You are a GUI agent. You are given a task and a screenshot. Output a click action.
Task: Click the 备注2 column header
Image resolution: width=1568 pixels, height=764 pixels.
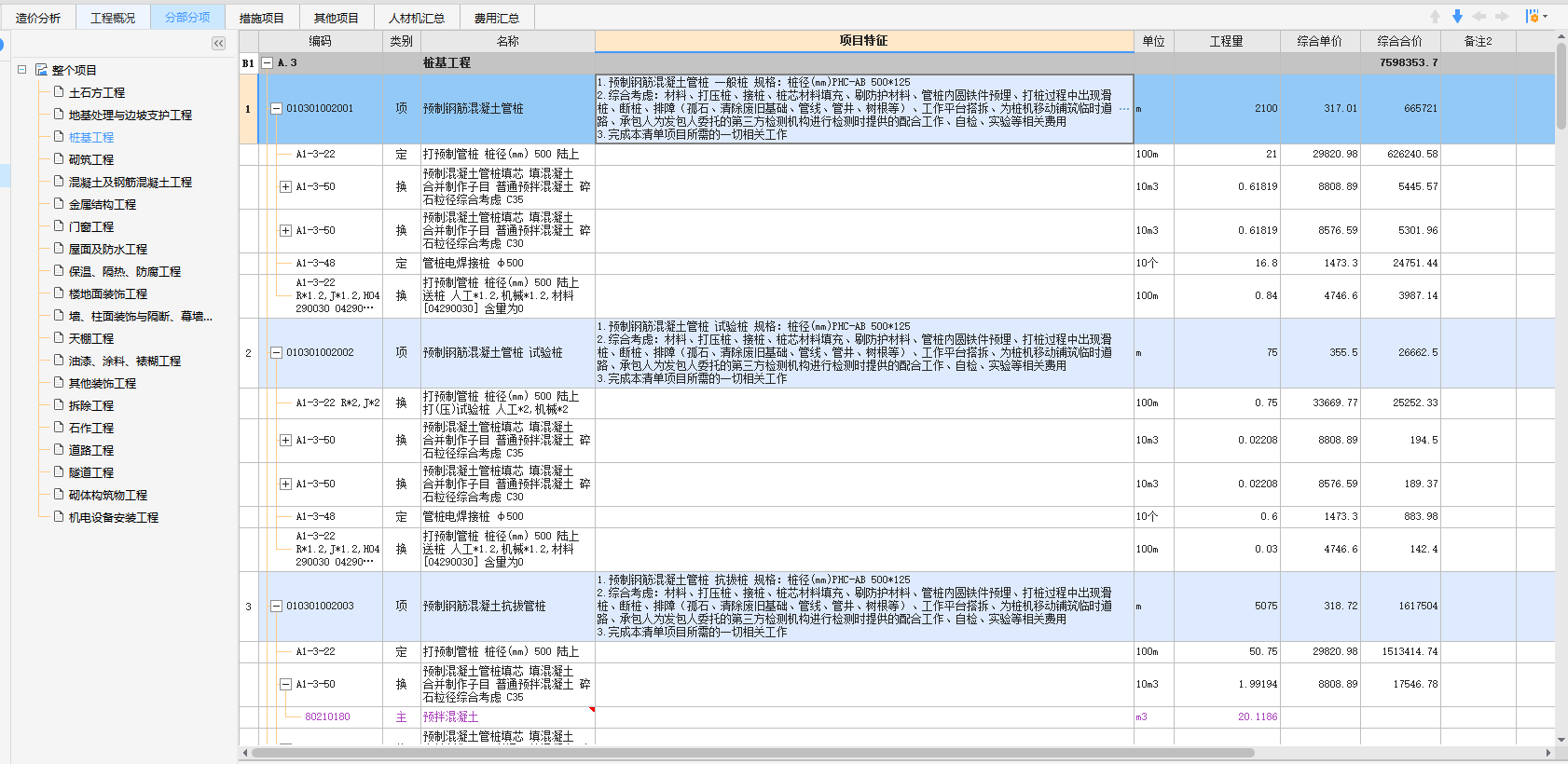click(x=1479, y=41)
